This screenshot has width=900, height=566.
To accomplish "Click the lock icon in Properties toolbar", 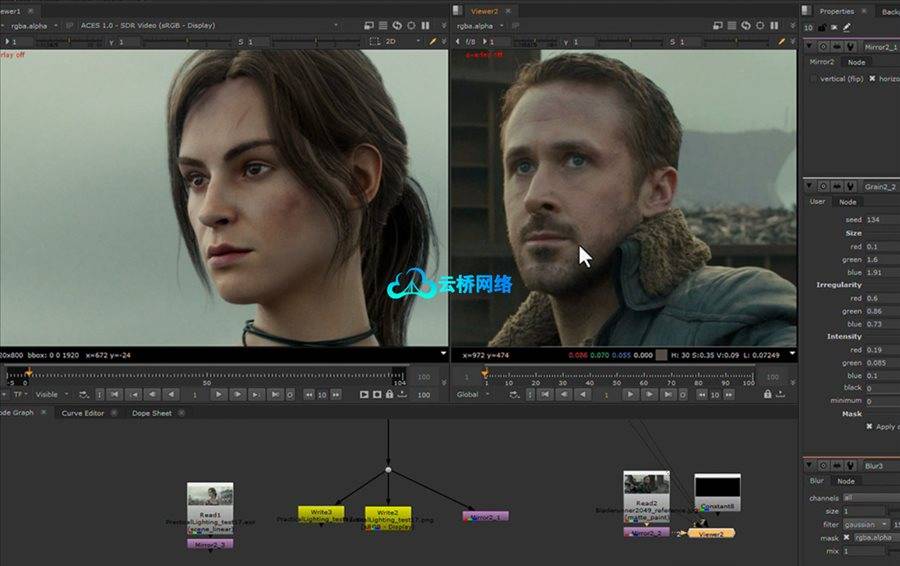I will point(822,27).
